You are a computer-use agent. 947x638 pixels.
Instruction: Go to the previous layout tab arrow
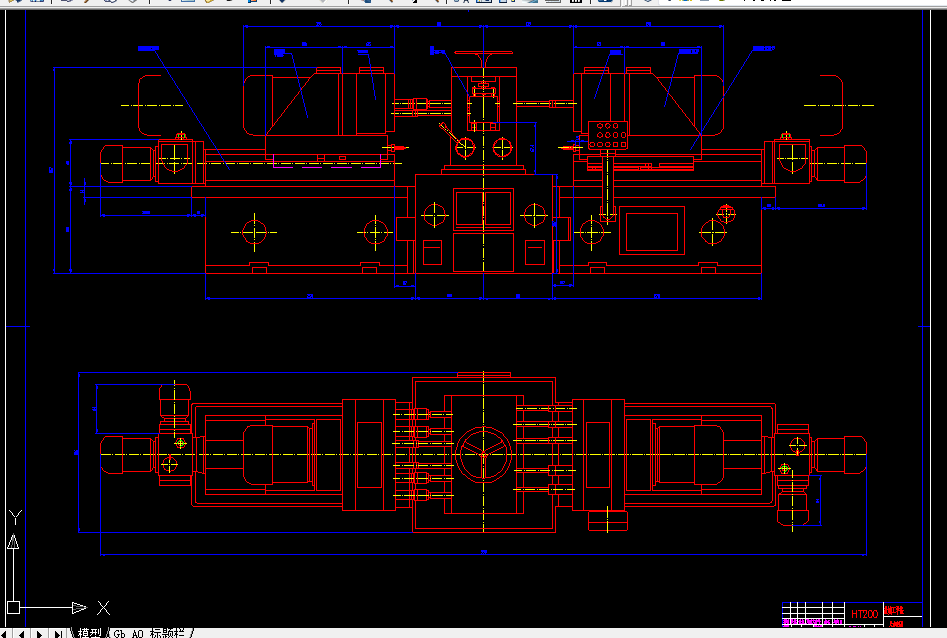pyautogui.click(x=22, y=634)
